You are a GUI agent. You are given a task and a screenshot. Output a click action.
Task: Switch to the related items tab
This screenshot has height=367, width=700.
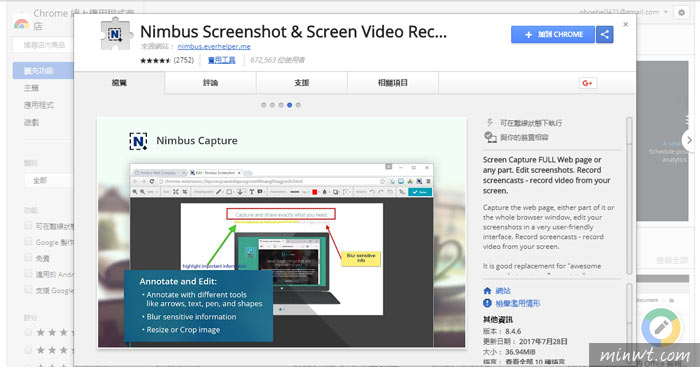[x=392, y=83]
